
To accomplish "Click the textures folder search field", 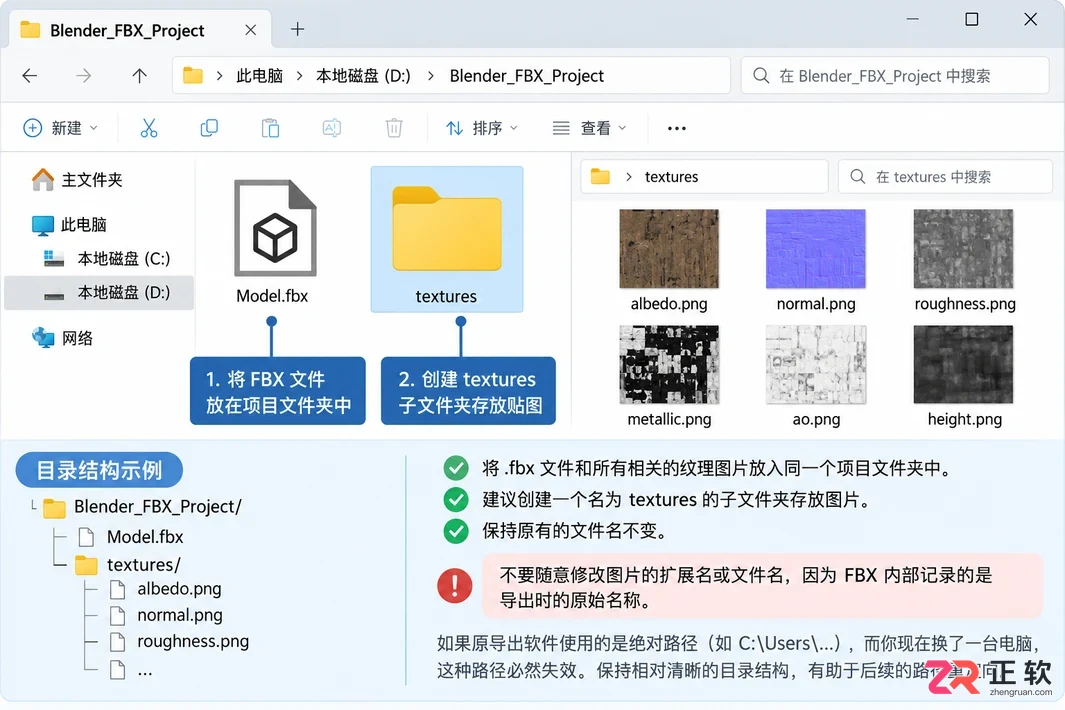I will [x=945, y=177].
